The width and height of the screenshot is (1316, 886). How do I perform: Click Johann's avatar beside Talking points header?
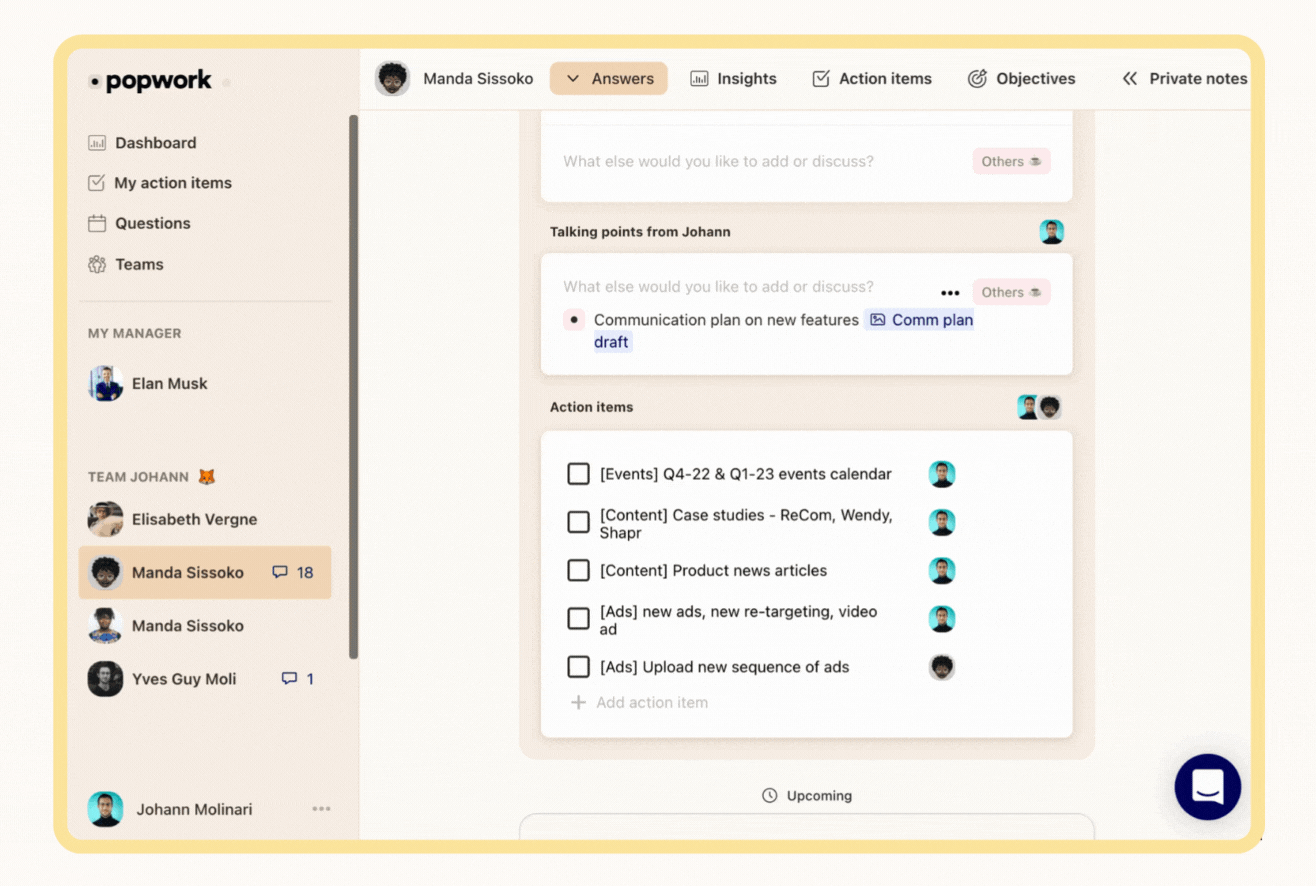pos(1052,232)
